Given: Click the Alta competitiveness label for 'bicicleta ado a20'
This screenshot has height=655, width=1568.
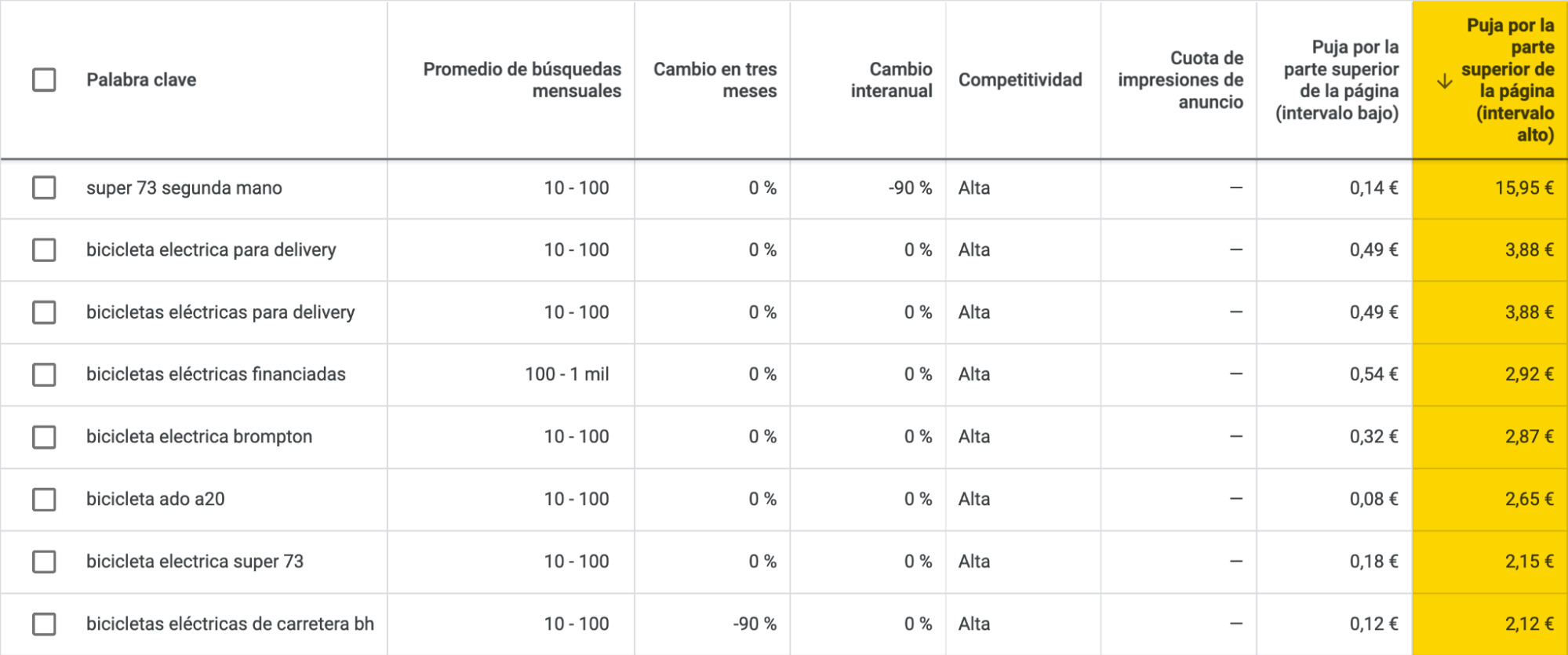Looking at the screenshot, I should click(974, 499).
